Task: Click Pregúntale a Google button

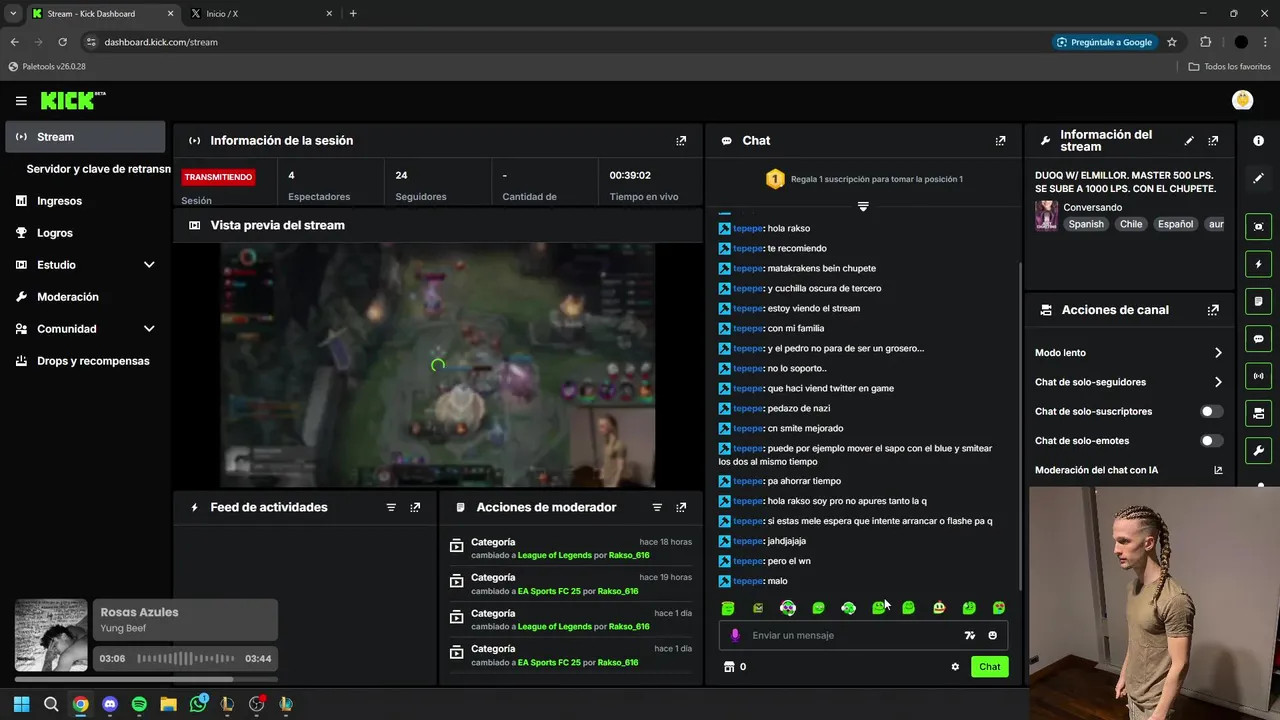Action: click(1103, 42)
